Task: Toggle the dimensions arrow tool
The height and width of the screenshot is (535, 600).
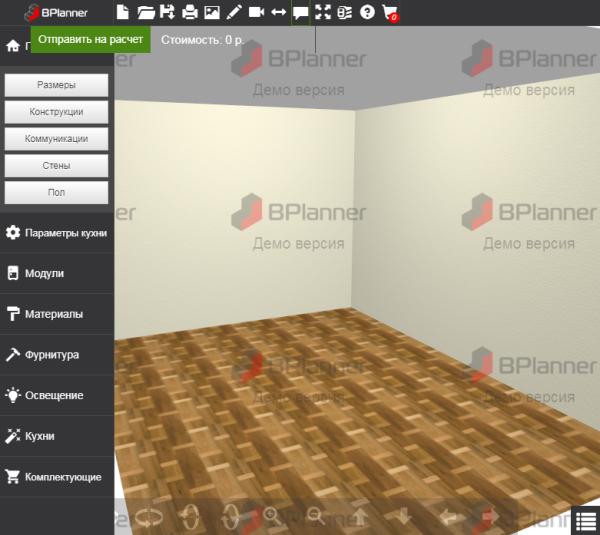Action: [278, 13]
